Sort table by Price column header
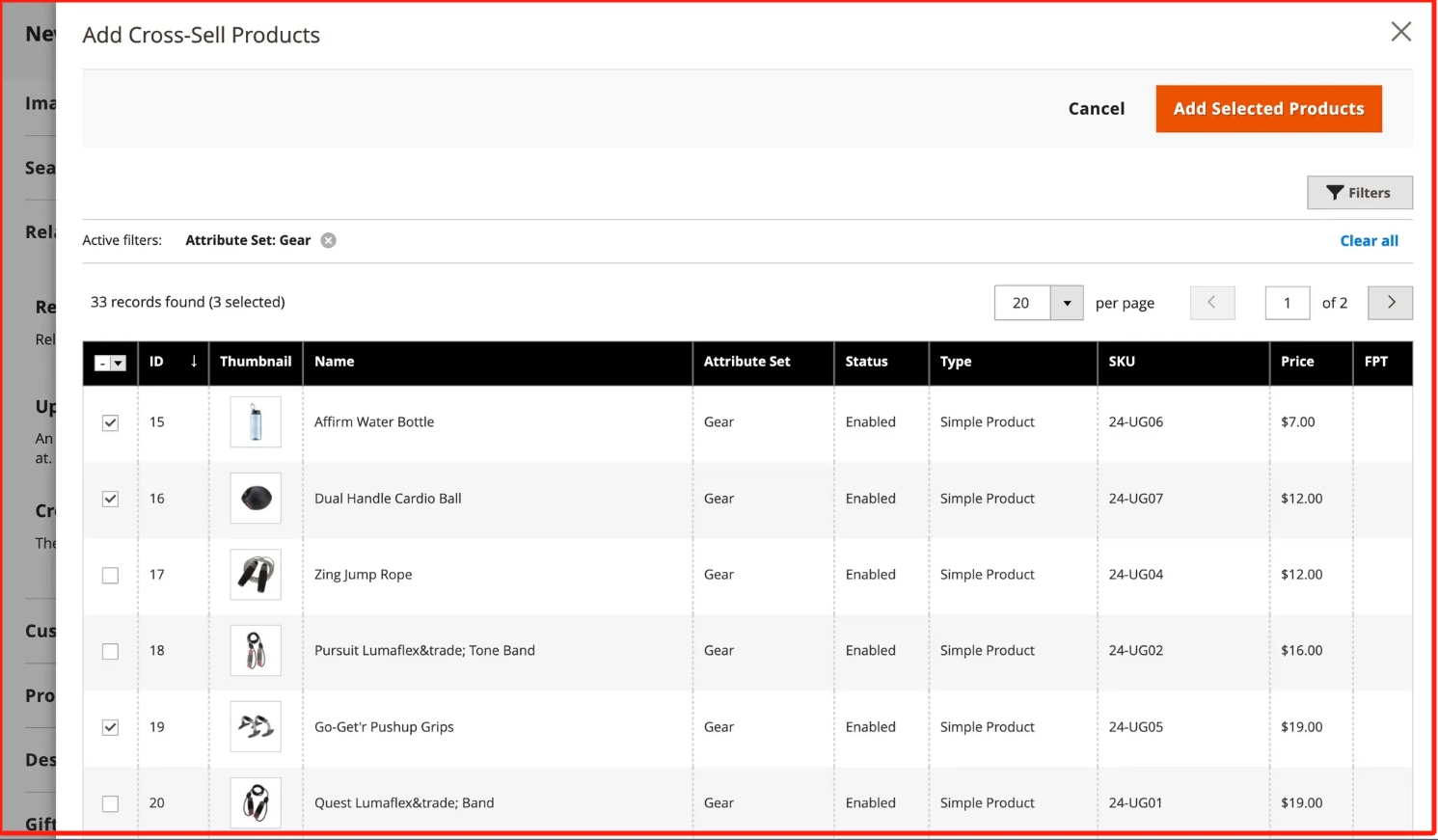Viewport: 1438px width, 840px height. 1296,362
